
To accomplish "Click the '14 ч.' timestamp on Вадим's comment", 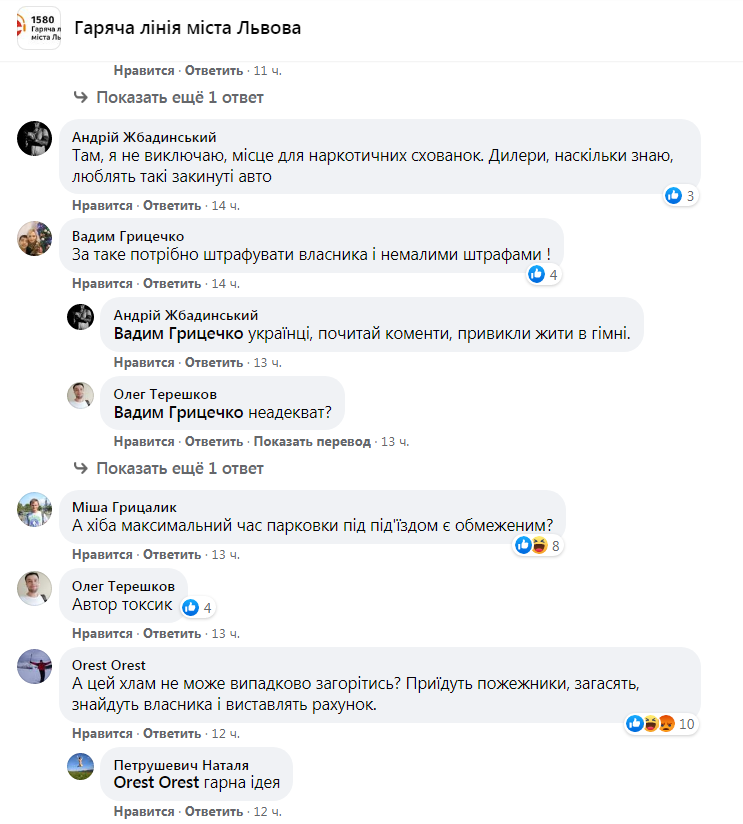I will click(x=225, y=284).
